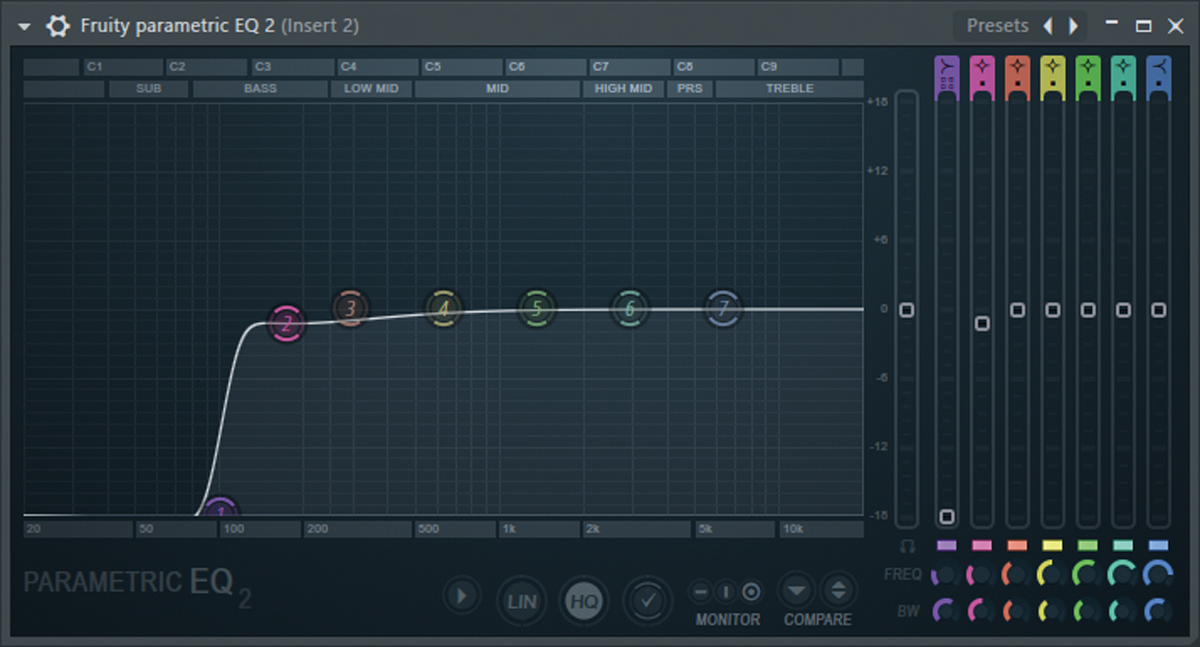1200x647 pixels.
Task: Click the play arrow button left of LIN
Action: point(461,596)
